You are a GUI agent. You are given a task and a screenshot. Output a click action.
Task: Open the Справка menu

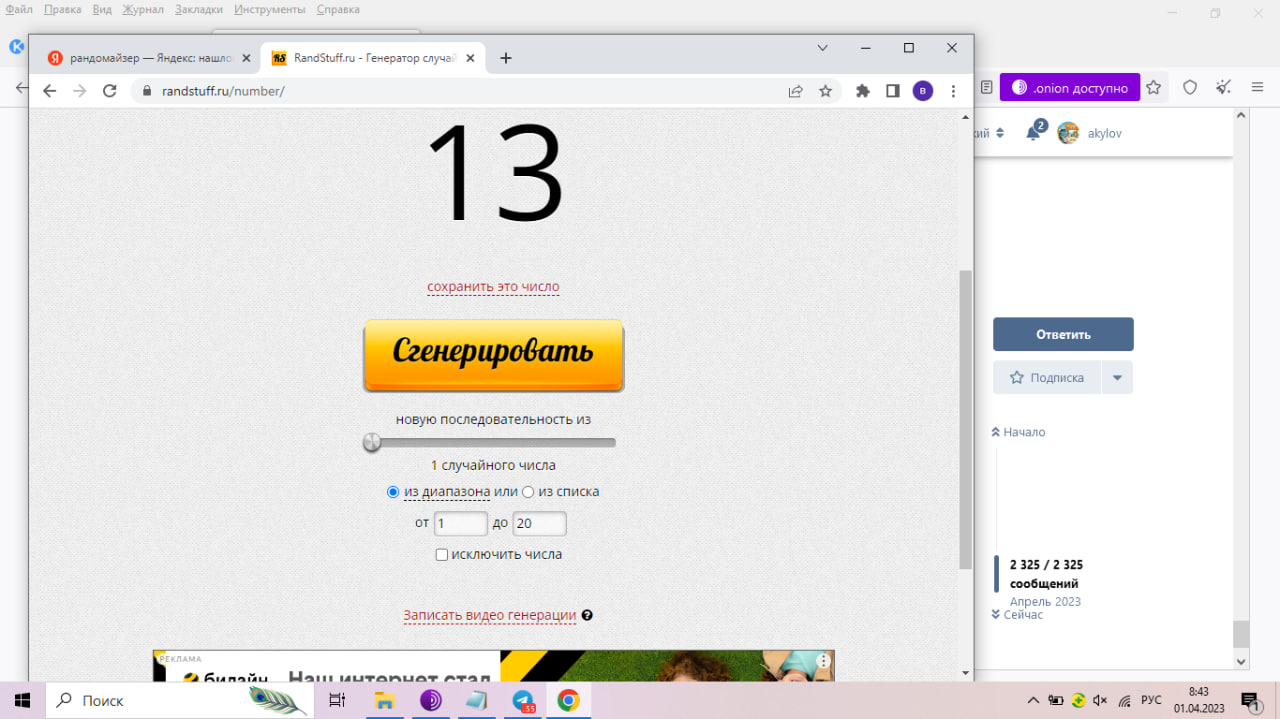338,10
